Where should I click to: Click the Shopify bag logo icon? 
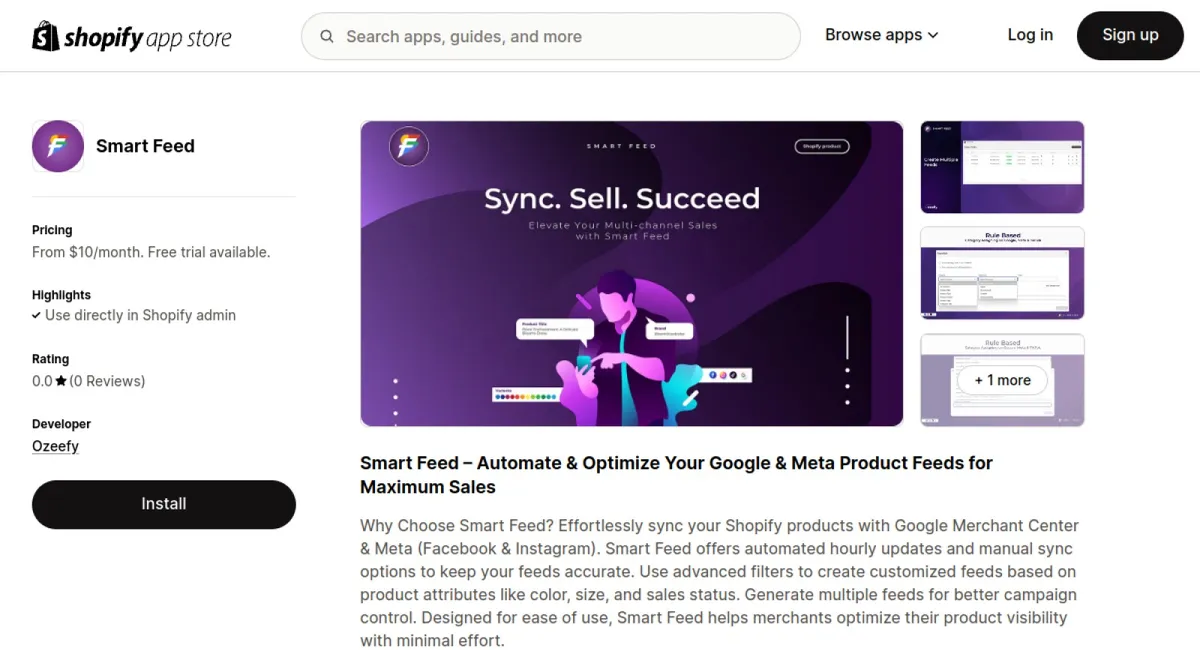(x=46, y=36)
